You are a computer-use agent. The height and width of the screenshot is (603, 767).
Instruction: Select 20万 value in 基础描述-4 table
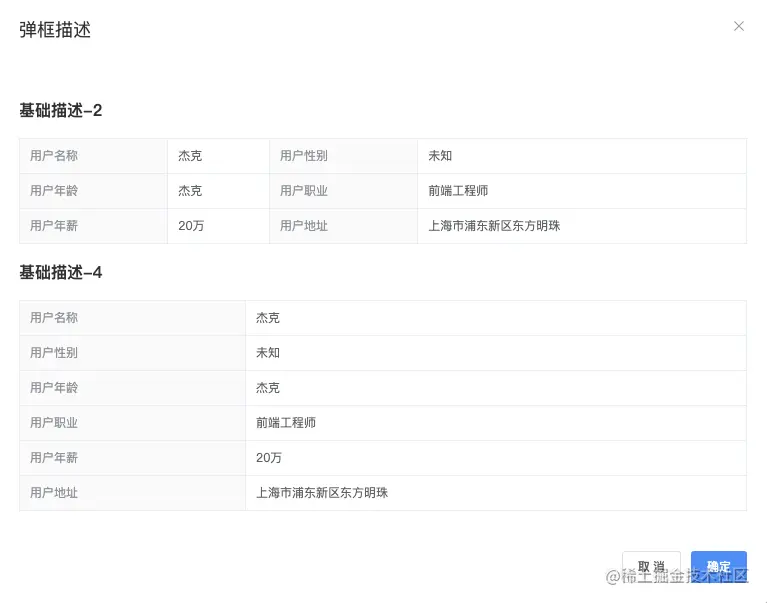click(x=269, y=458)
